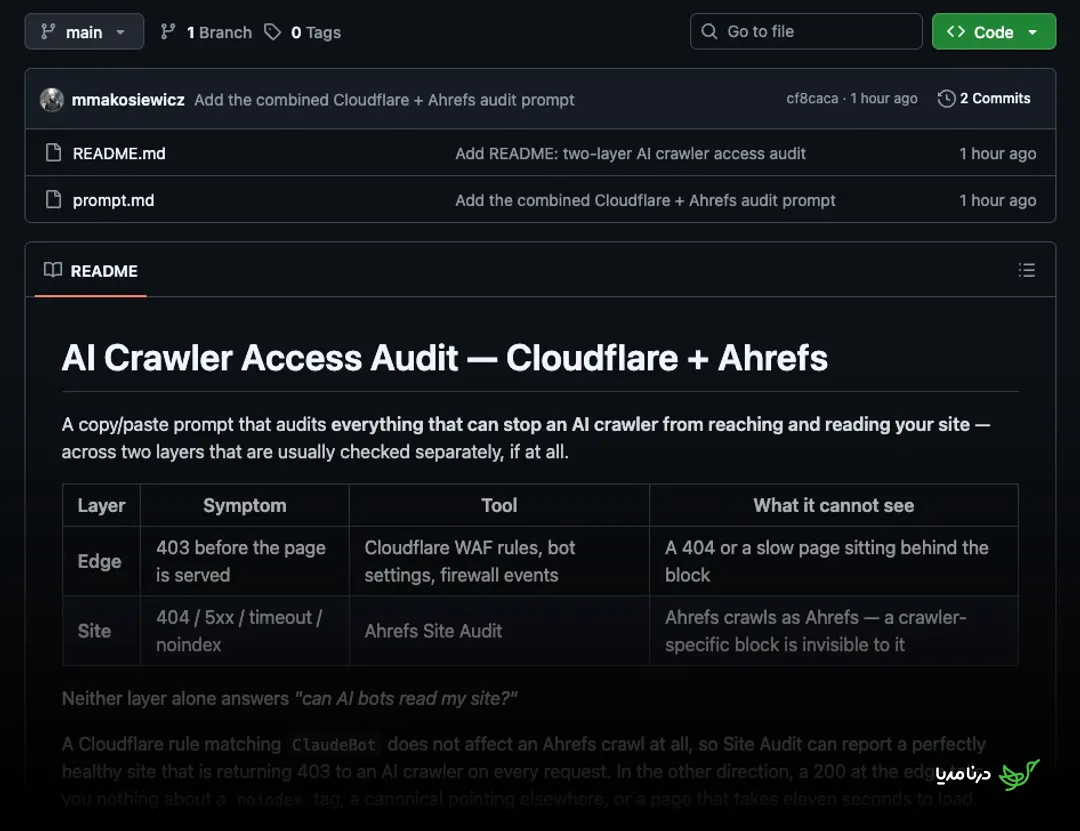1080x831 pixels.
Task: Click the file icon beside README.md
Action: pos(53,153)
